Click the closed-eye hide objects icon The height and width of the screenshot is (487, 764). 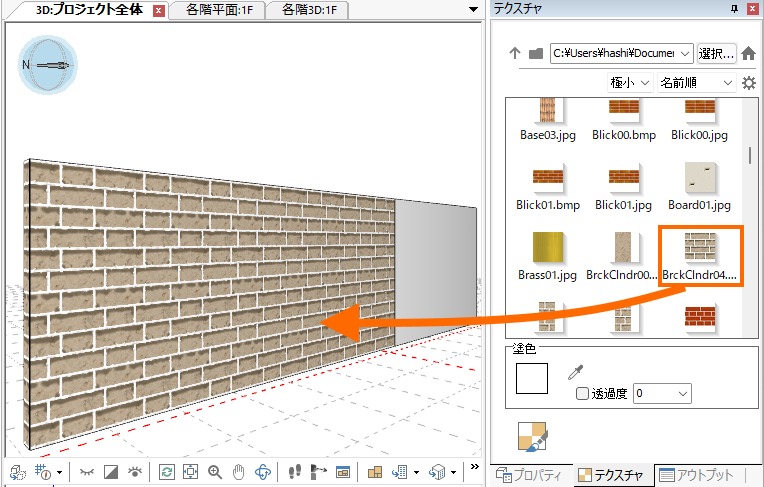(x=87, y=472)
